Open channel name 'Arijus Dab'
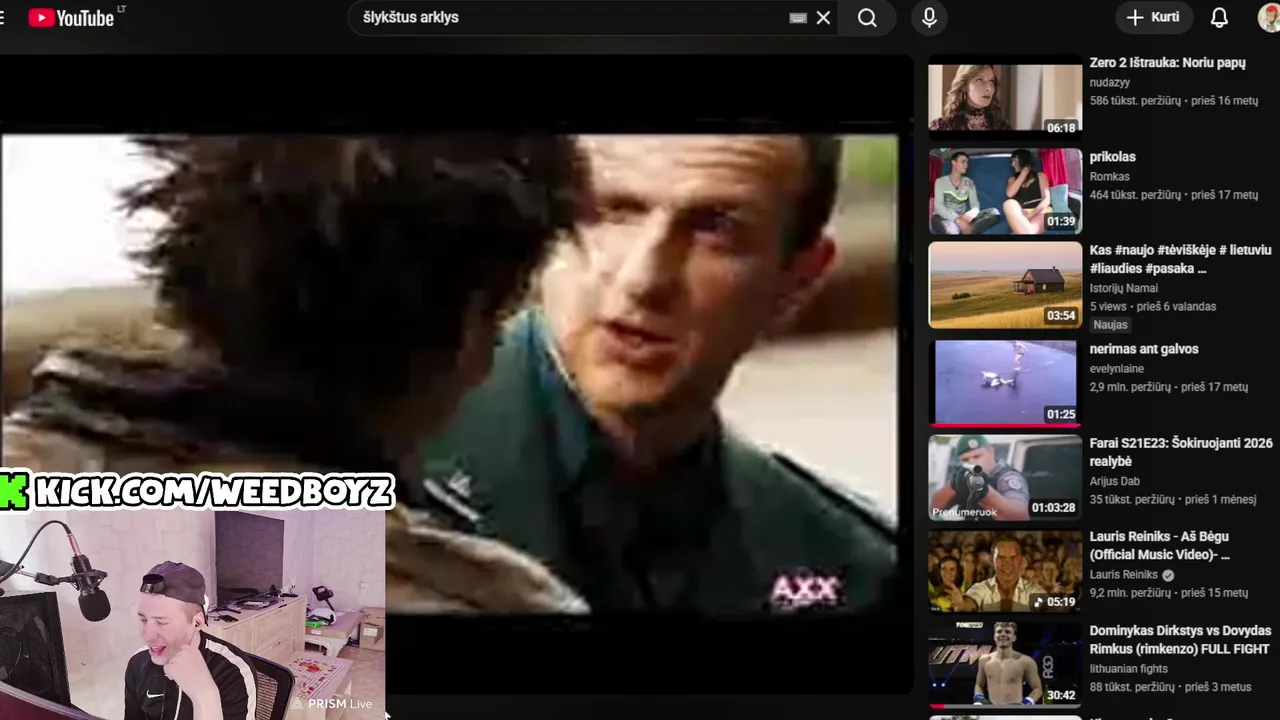Screen dimensions: 1280x720 (x=1114, y=481)
